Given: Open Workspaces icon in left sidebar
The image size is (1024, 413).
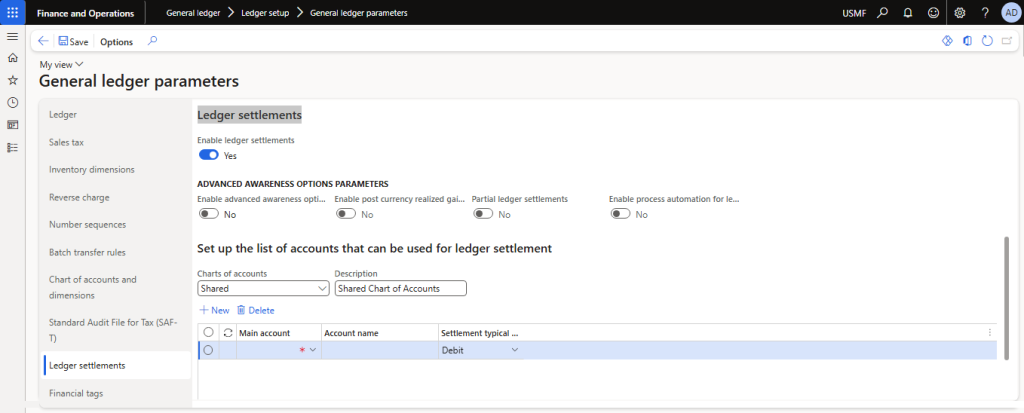Looking at the screenshot, I should tap(12, 125).
